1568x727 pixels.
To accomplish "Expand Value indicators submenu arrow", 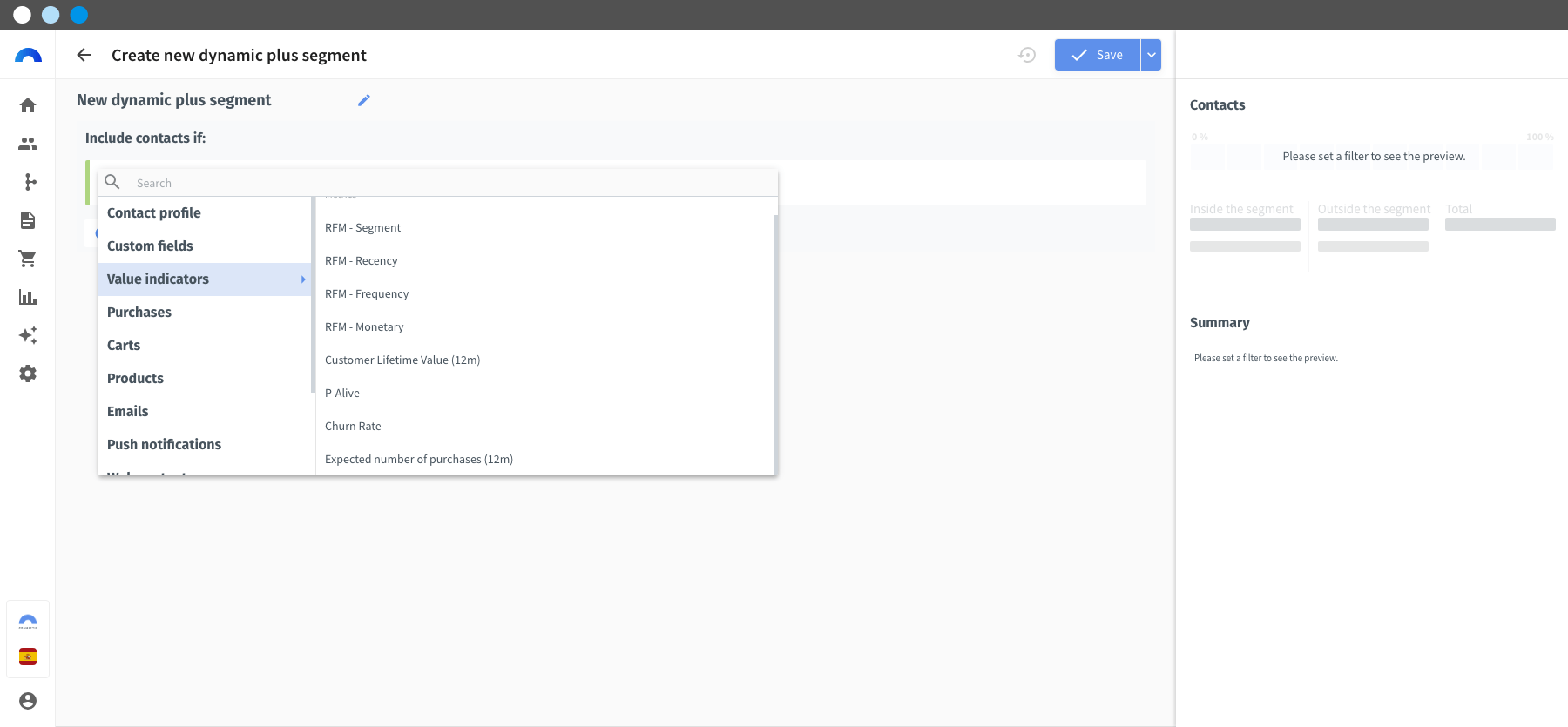I will pyautogui.click(x=303, y=279).
